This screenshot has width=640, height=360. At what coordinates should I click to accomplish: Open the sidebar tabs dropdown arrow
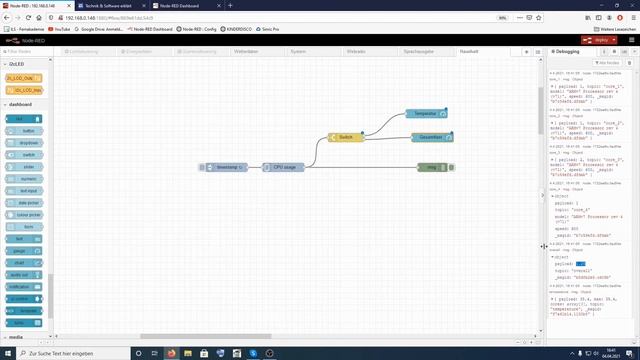tap(634, 52)
